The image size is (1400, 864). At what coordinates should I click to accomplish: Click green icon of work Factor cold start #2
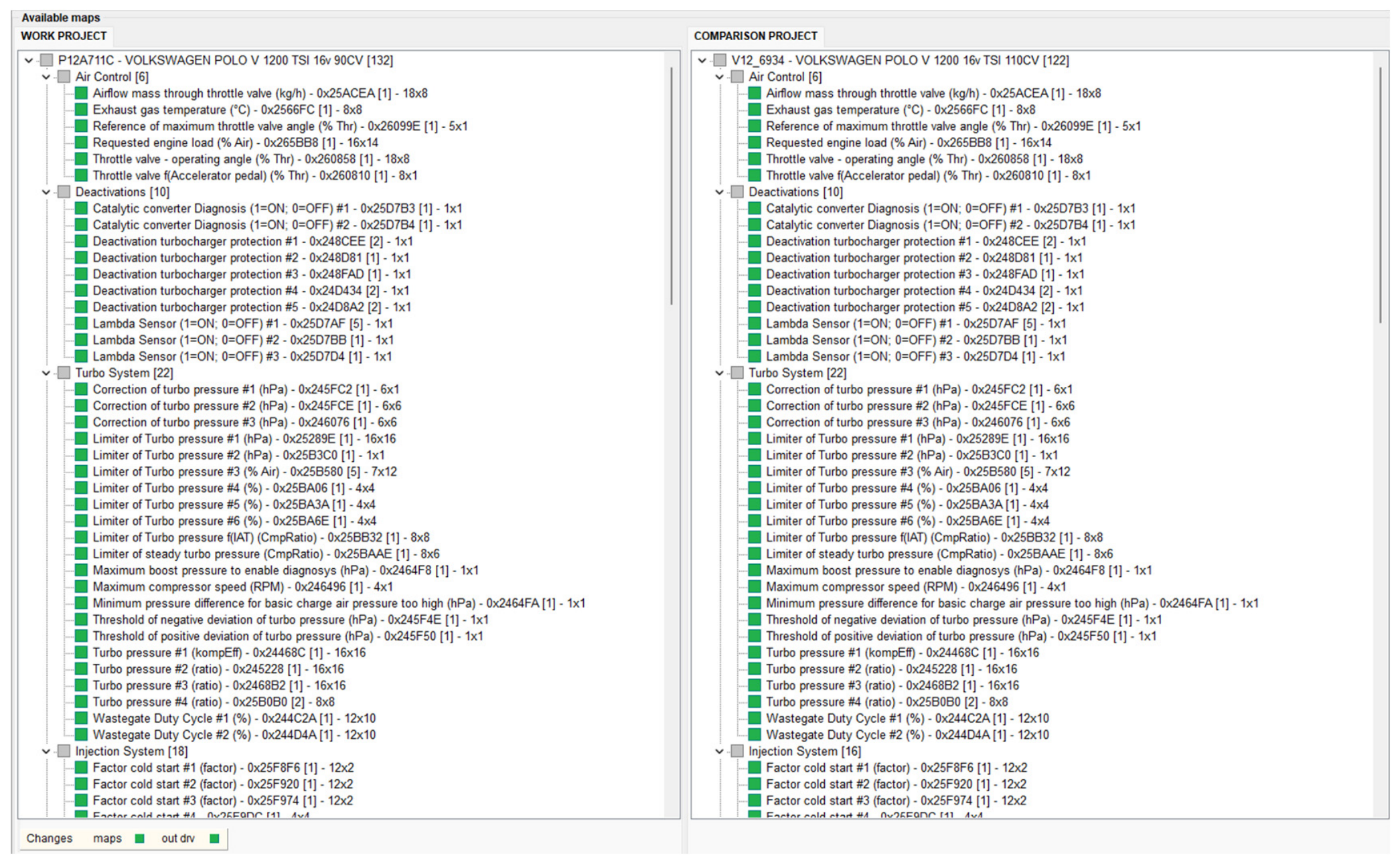coord(81,784)
